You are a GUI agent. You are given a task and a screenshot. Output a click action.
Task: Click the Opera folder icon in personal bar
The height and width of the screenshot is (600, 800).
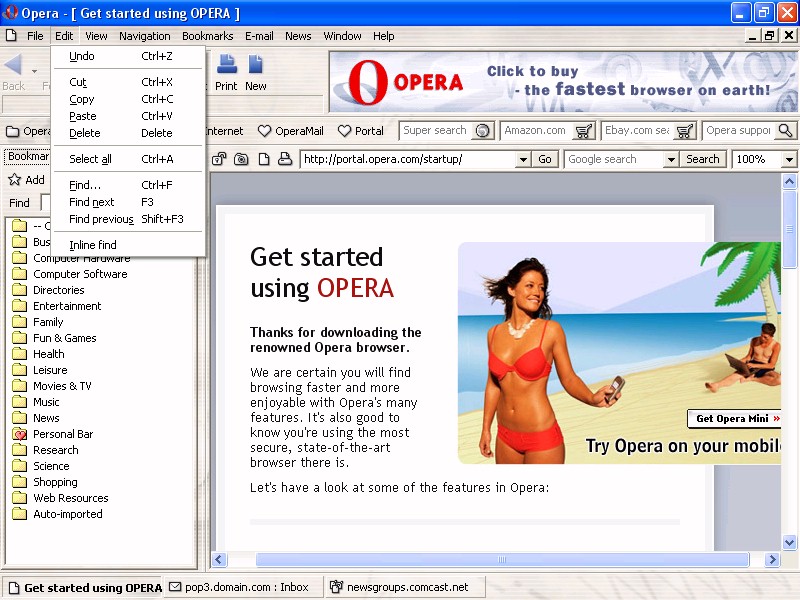pyautogui.click(x=12, y=132)
